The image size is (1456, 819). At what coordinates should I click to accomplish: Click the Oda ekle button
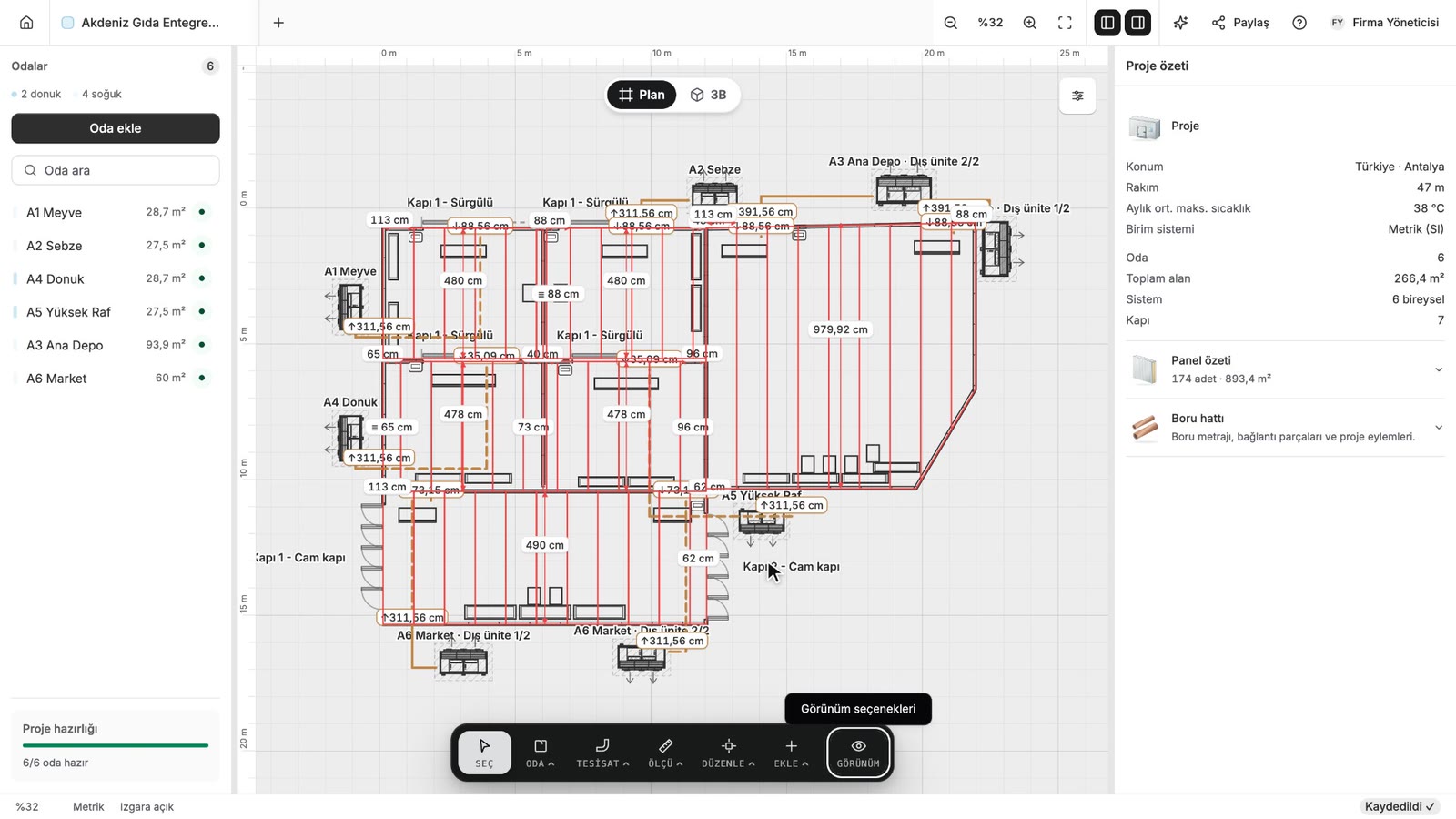click(116, 128)
